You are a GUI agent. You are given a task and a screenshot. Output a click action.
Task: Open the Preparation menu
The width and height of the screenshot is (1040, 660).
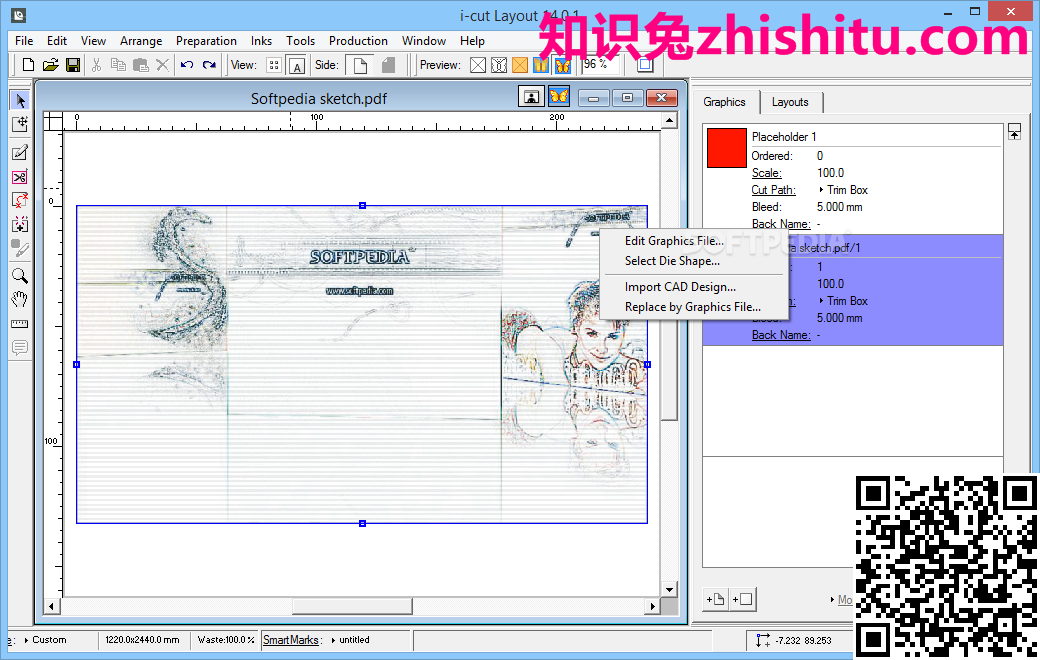pos(206,40)
